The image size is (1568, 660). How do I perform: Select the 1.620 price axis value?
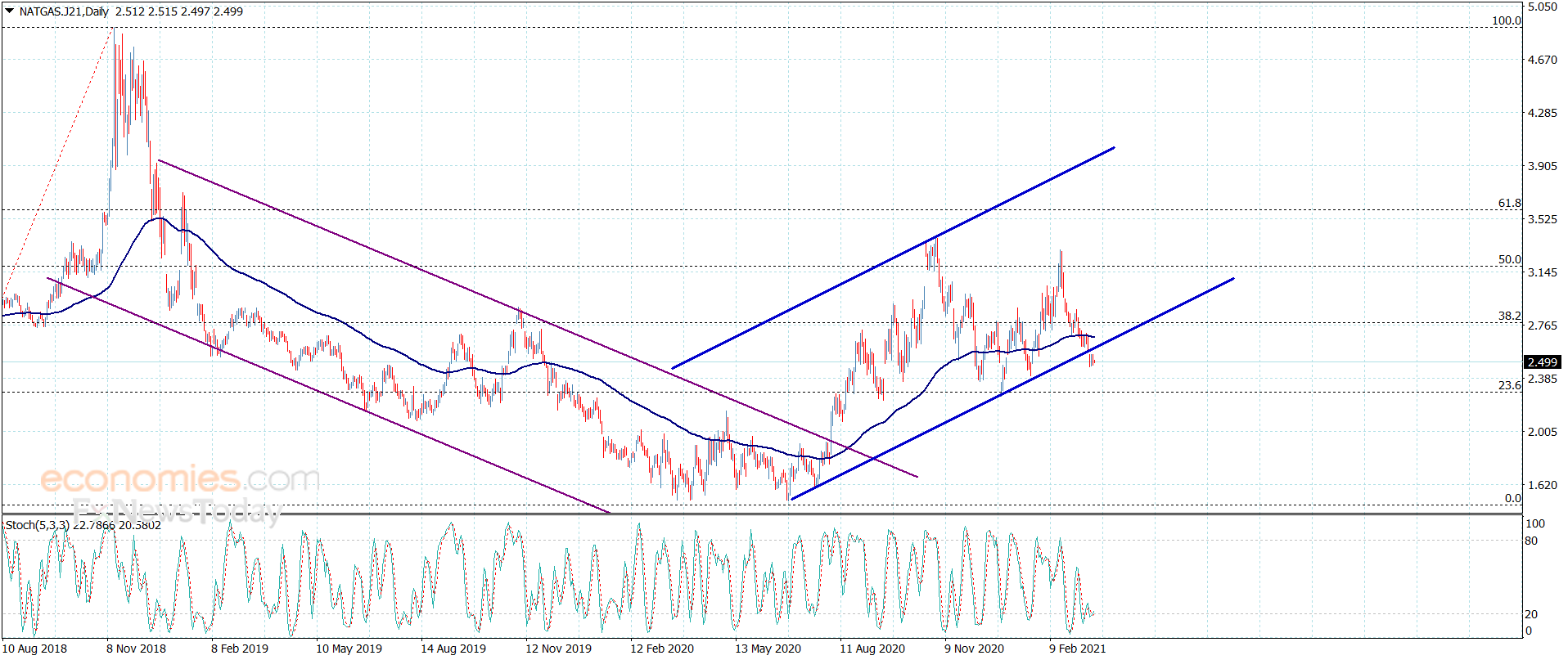tap(1543, 485)
